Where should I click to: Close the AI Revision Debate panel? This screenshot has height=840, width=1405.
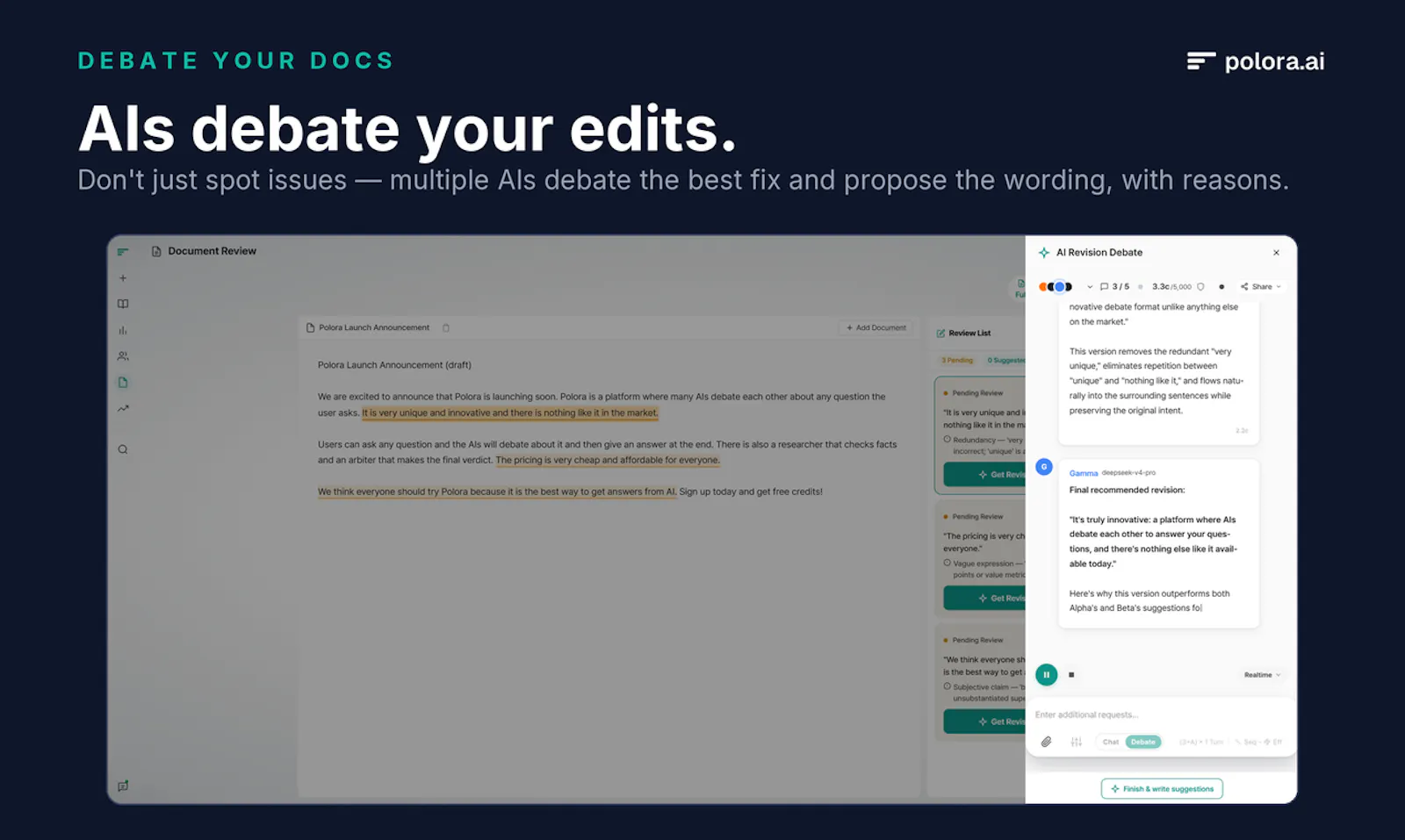[x=1276, y=253]
